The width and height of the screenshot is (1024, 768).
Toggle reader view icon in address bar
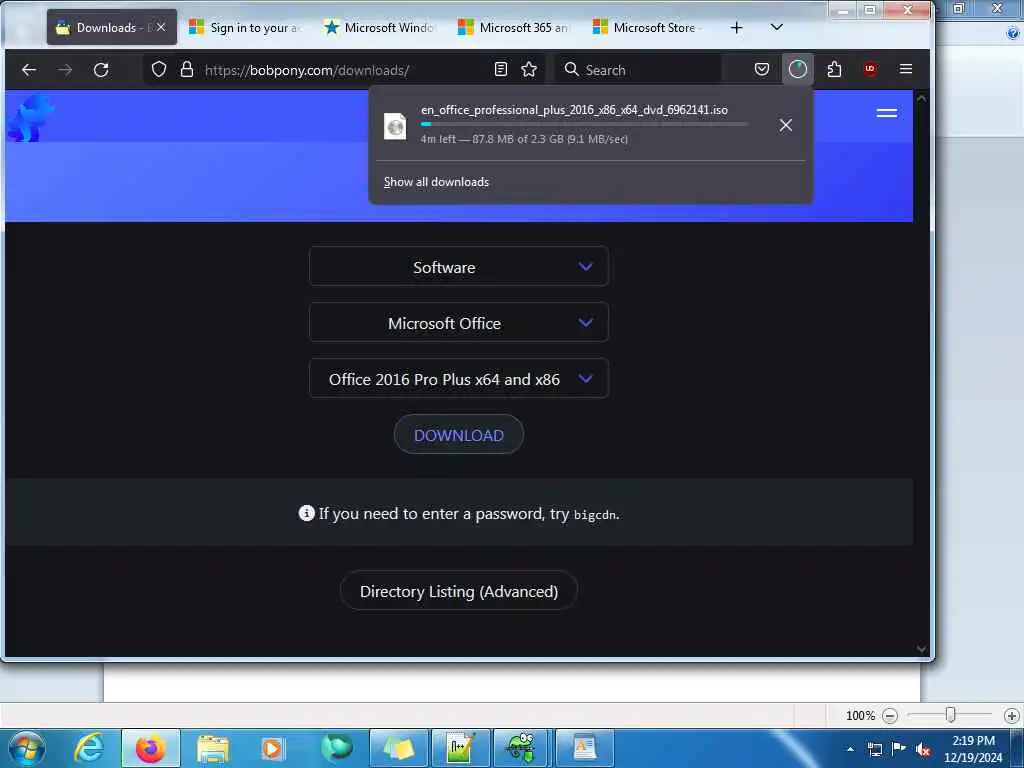501,69
